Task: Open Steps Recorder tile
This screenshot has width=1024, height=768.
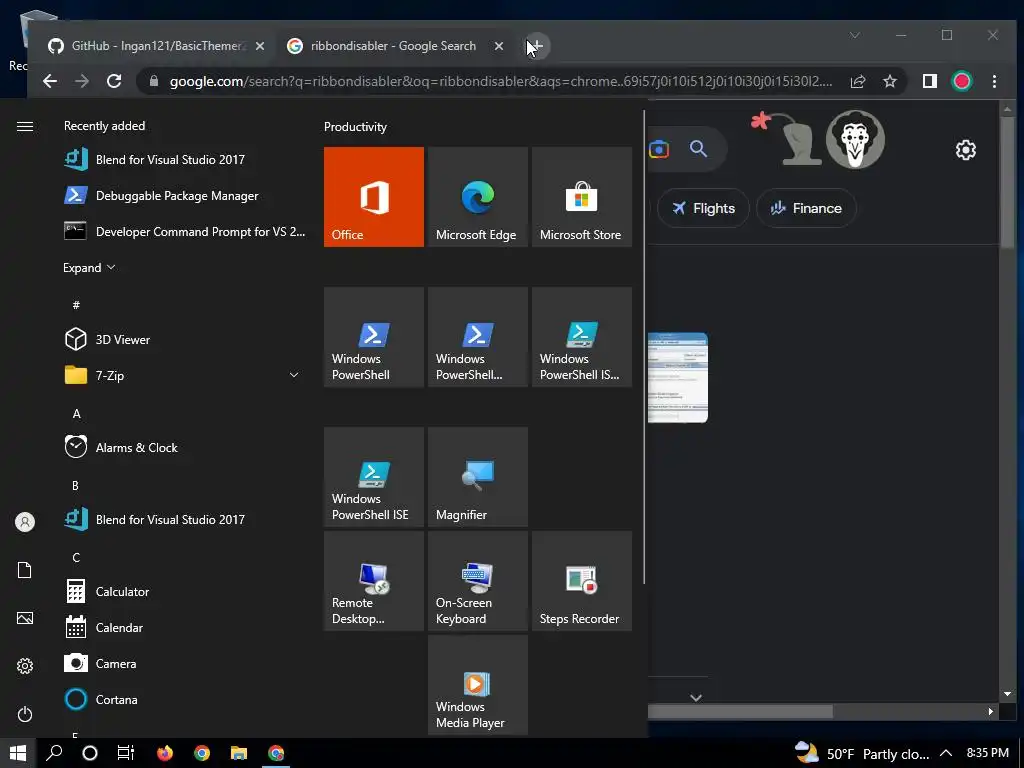Action: pyautogui.click(x=581, y=581)
